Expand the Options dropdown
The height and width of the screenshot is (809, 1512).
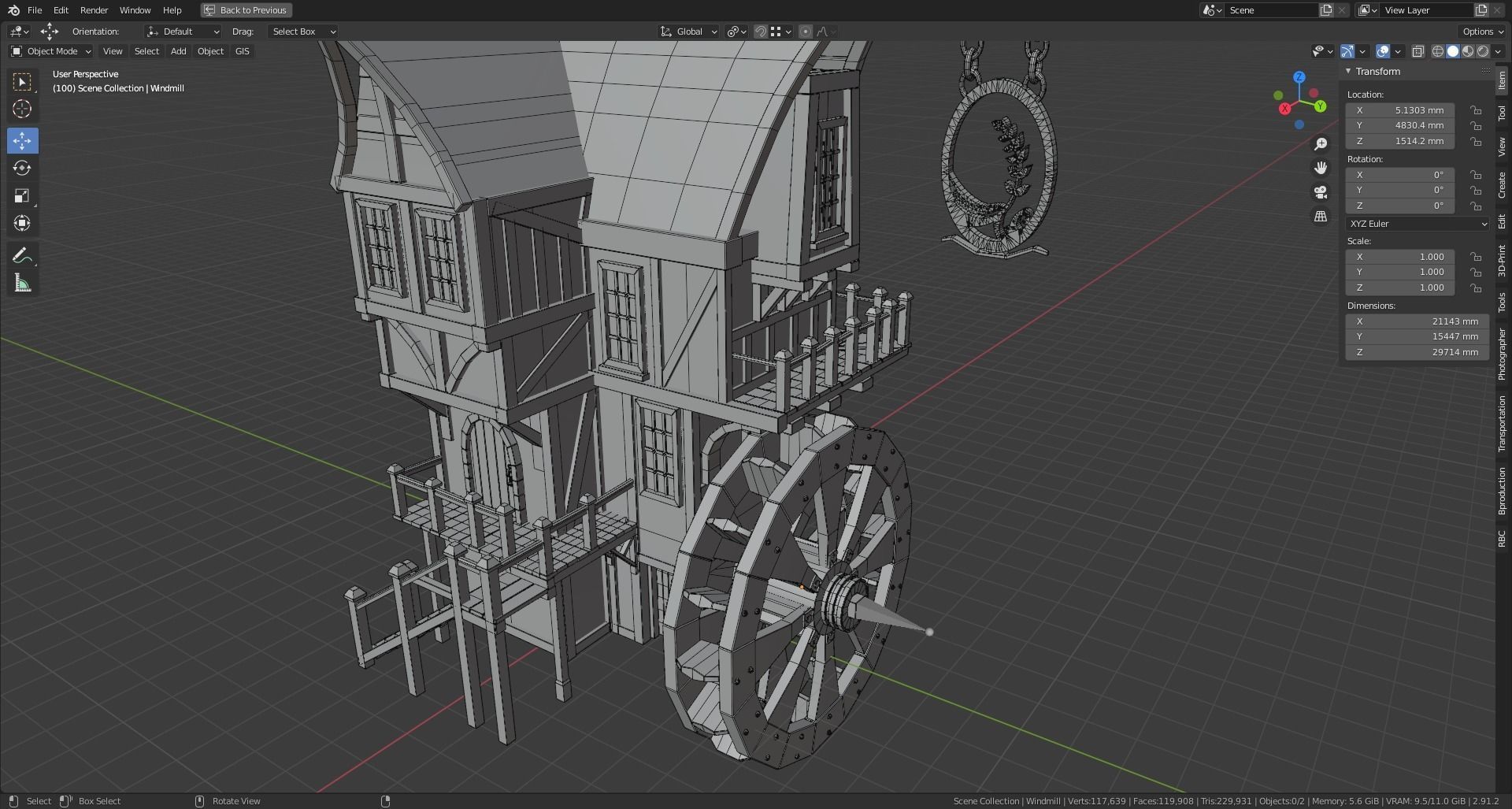coord(1482,32)
